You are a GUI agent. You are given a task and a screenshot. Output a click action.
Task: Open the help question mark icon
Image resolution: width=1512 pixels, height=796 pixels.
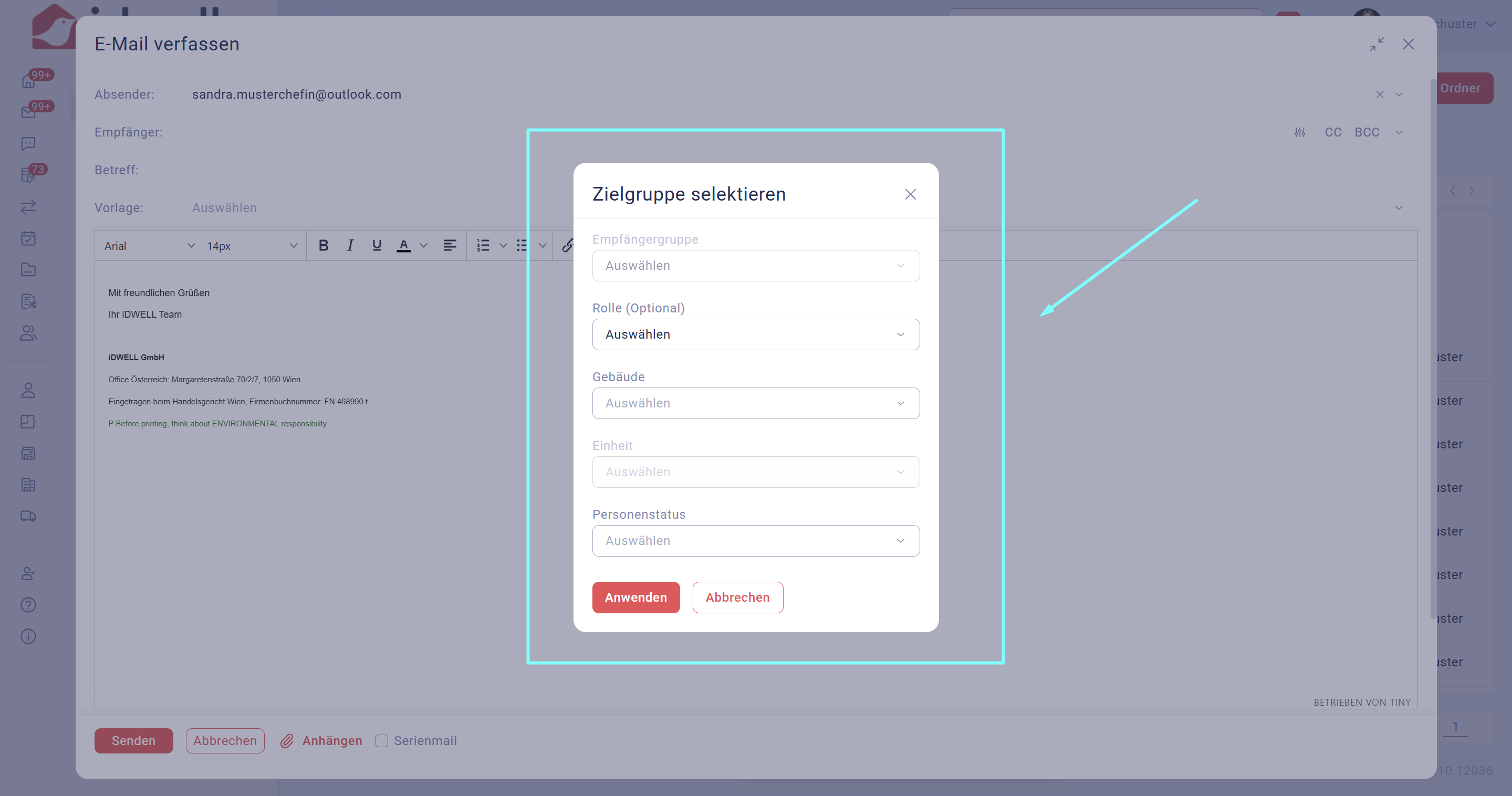[x=28, y=605]
